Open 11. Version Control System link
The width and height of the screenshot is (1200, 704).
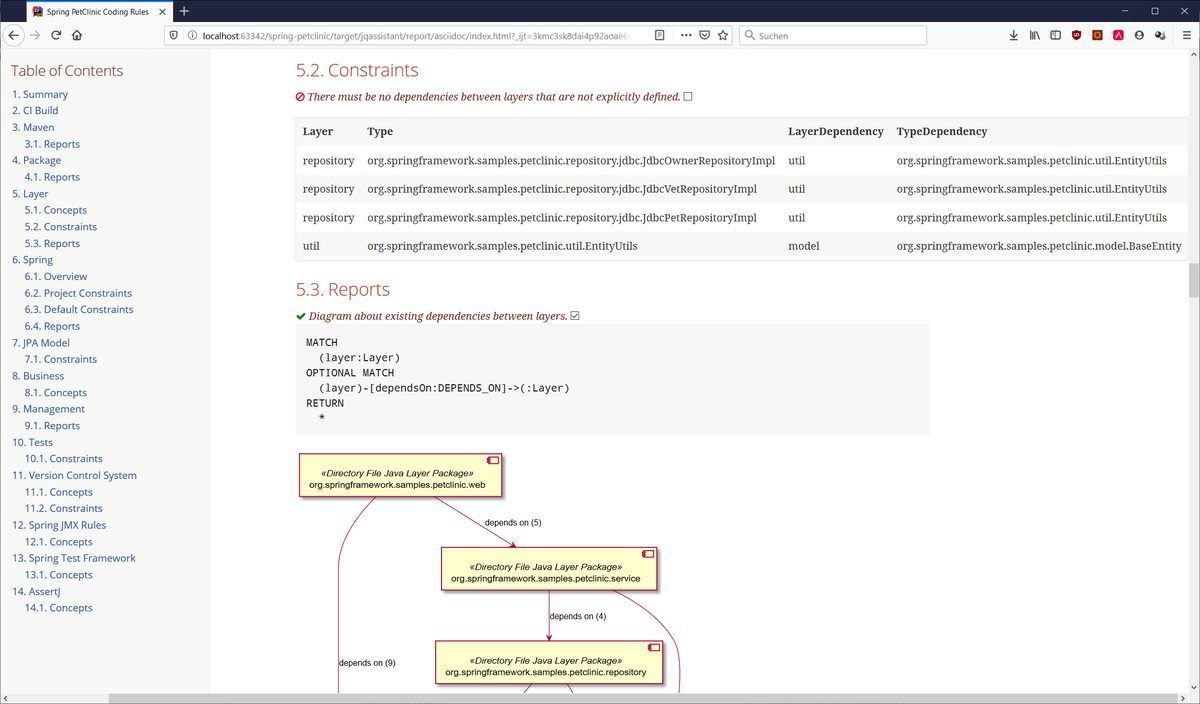[74, 475]
